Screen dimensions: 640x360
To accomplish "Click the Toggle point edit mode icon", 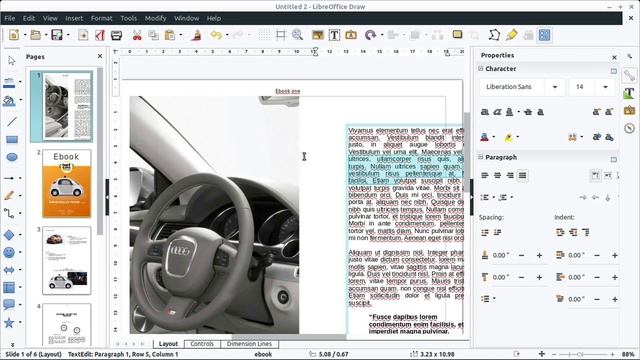I will point(494,35).
